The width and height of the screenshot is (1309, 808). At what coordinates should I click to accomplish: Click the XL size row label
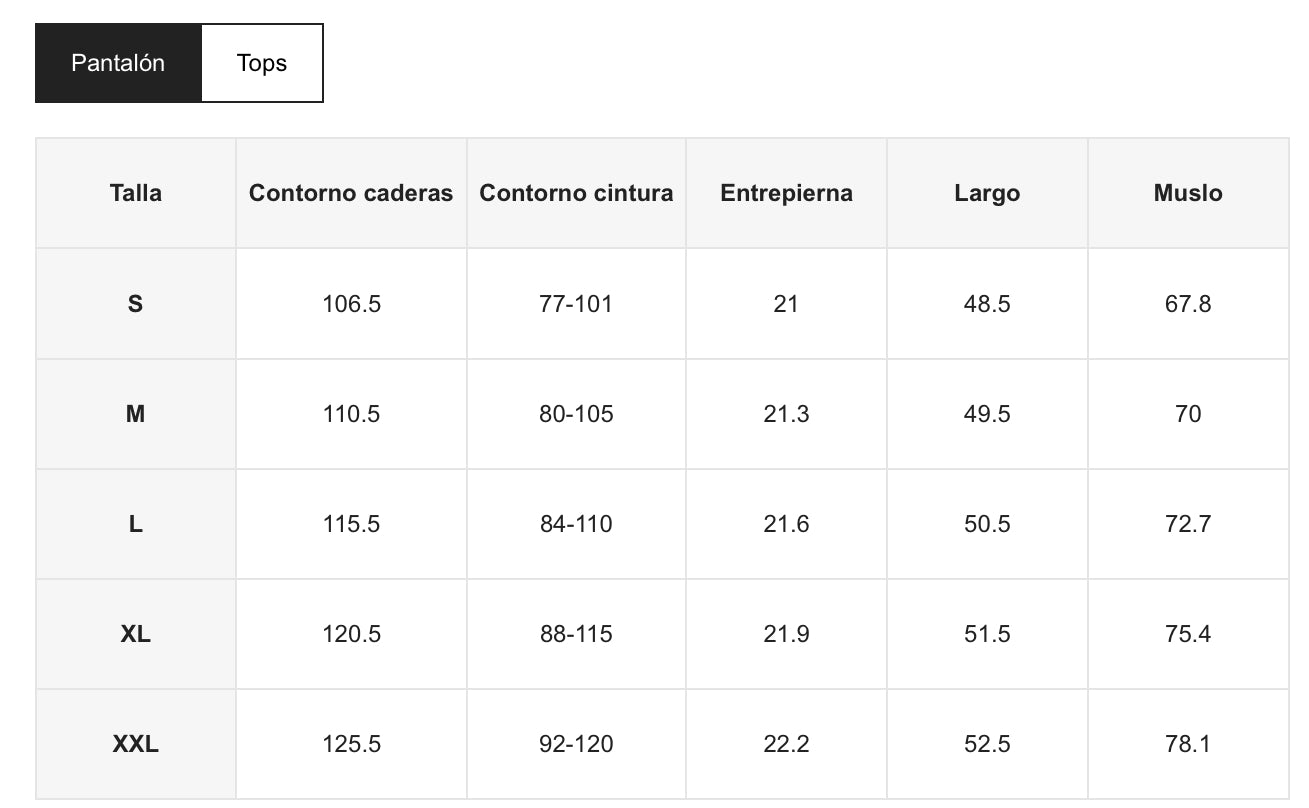pos(136,634)
